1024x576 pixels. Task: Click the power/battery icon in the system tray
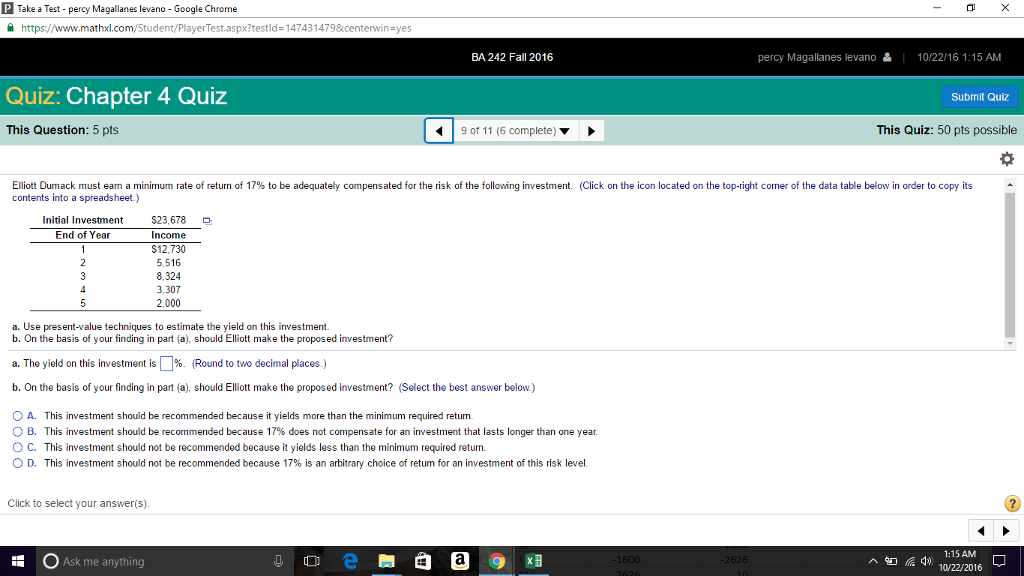(x=891, y=561)
